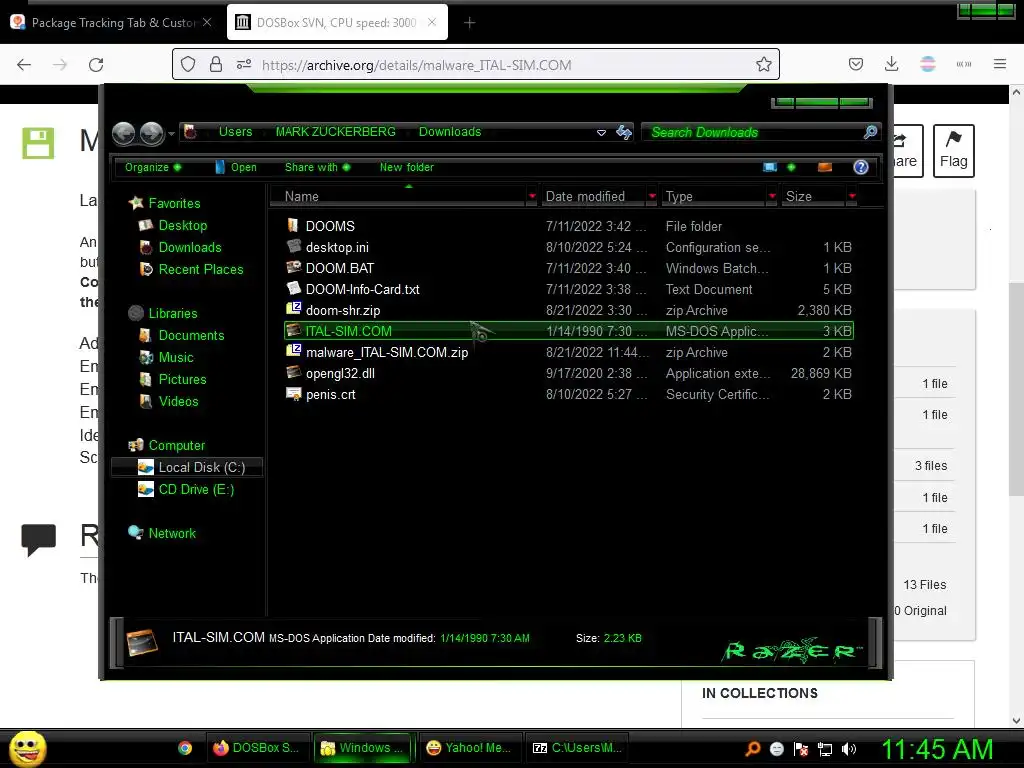Open the Type column filter arrow
This screenshot has height=768, width=1024.
coord(773,196)
